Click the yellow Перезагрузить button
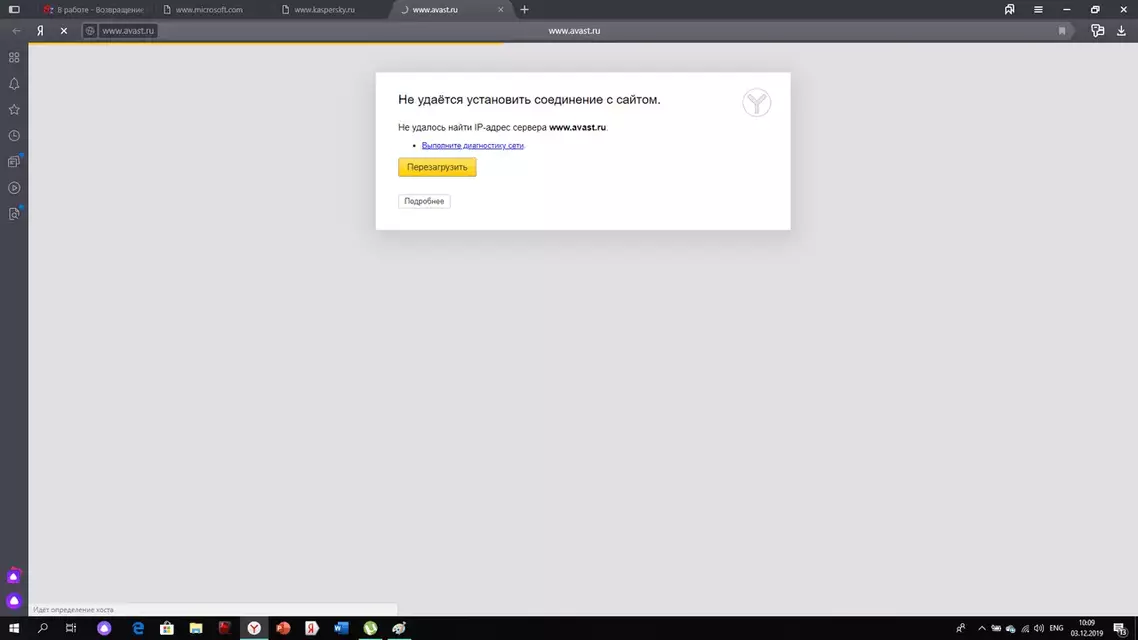Viewport: 1138px width, 640px height. coord(437,167)
